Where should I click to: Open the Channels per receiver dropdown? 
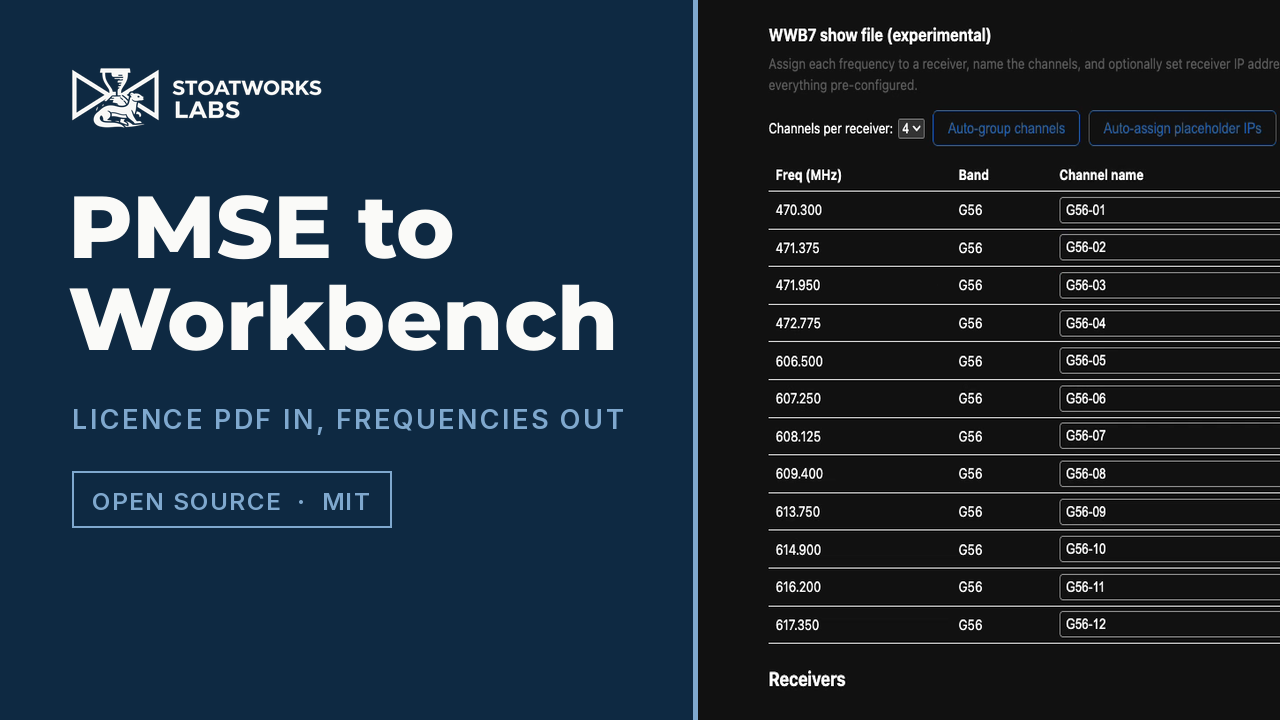[x=911, y=128]
